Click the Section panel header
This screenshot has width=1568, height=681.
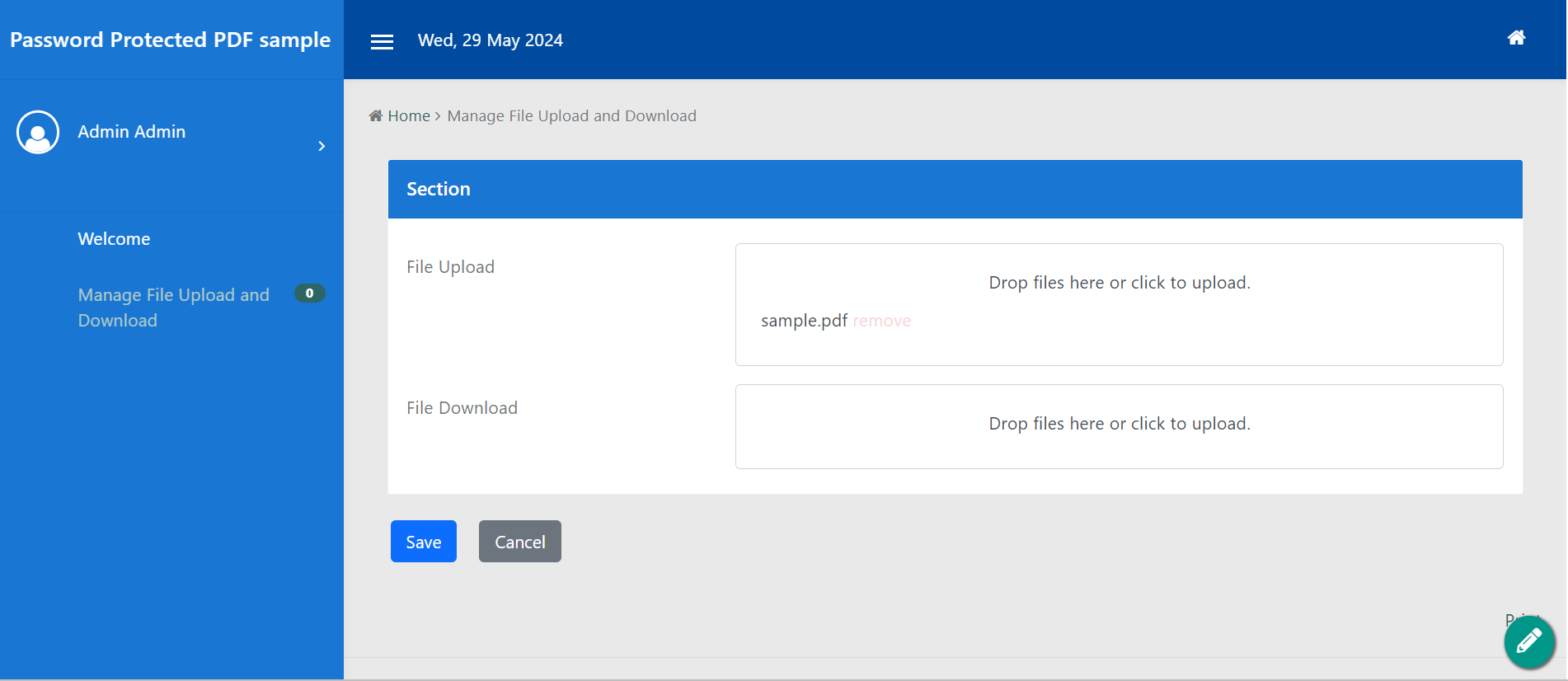click(955, 190)
